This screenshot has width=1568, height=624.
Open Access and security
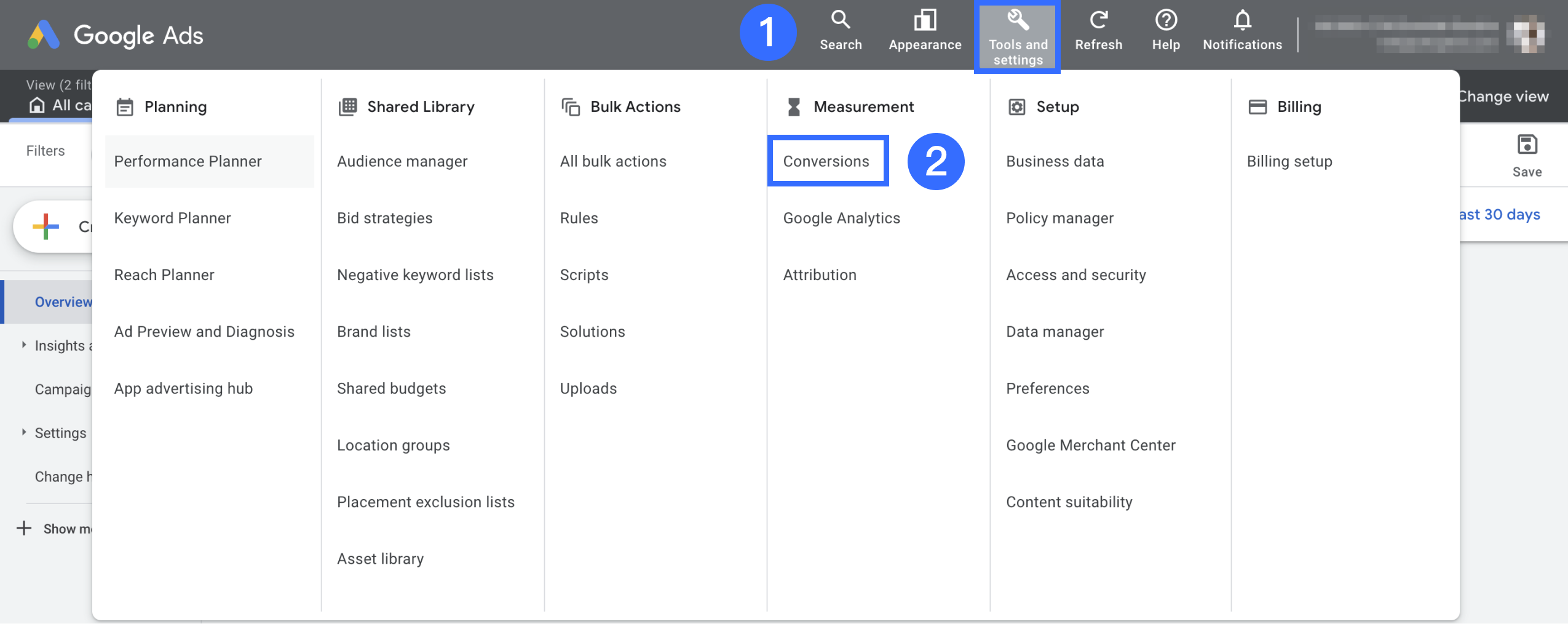1075,274
